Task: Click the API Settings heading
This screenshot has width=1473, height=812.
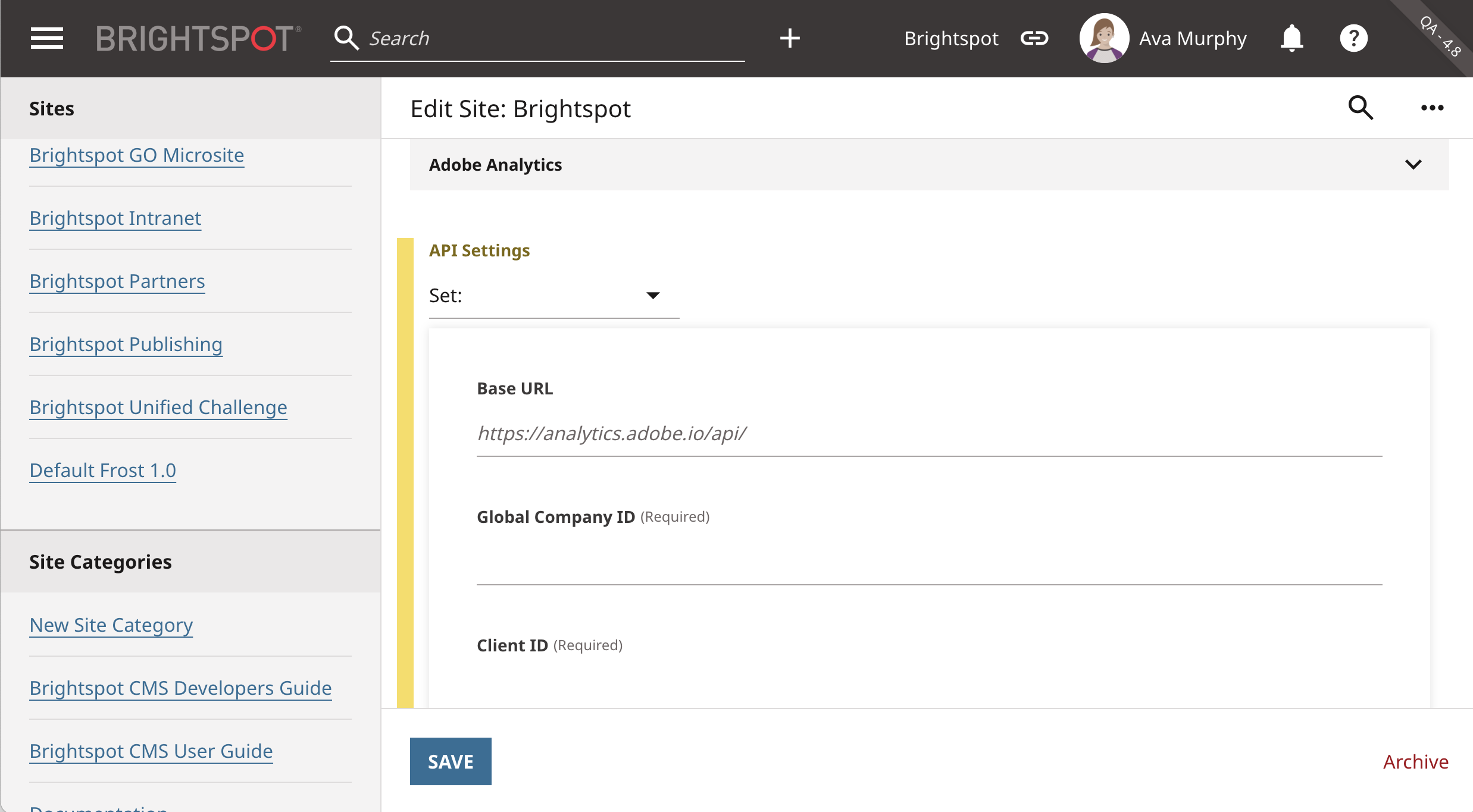Action: pyautogui.click(x=480, y=250)
